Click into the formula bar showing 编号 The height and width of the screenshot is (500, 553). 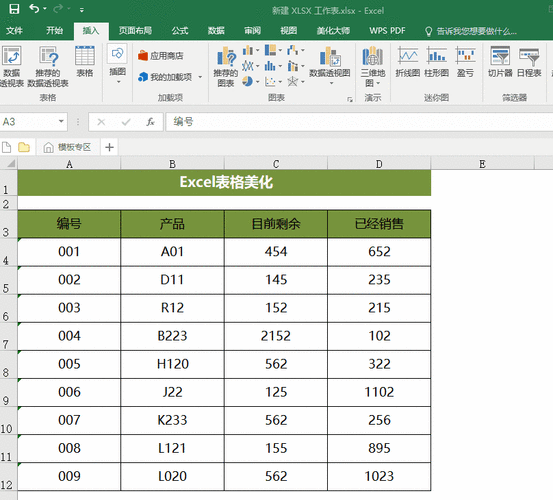pyautogui.click(x=359, y=122)
